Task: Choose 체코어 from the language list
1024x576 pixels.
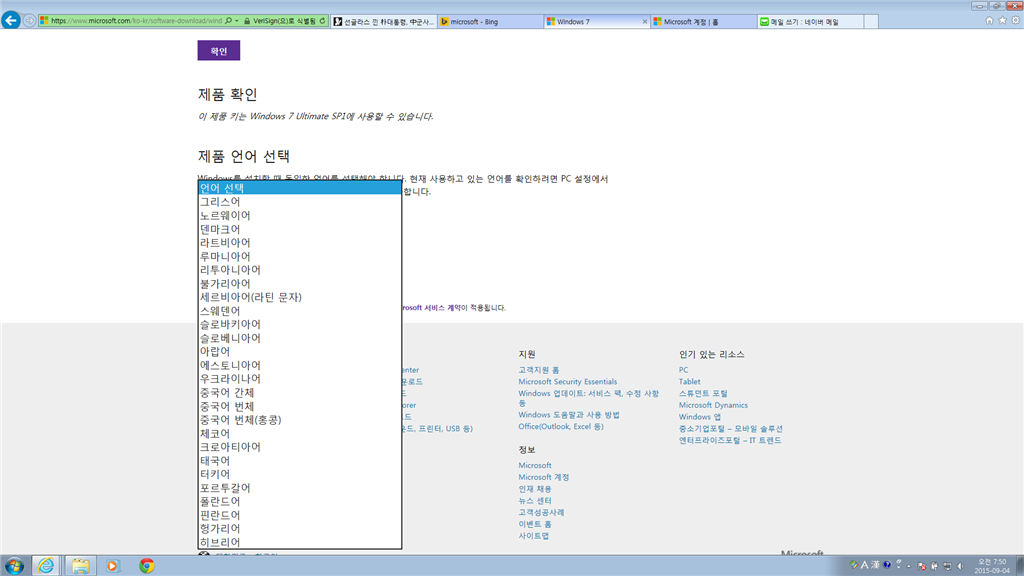Action: click(300, 434)
